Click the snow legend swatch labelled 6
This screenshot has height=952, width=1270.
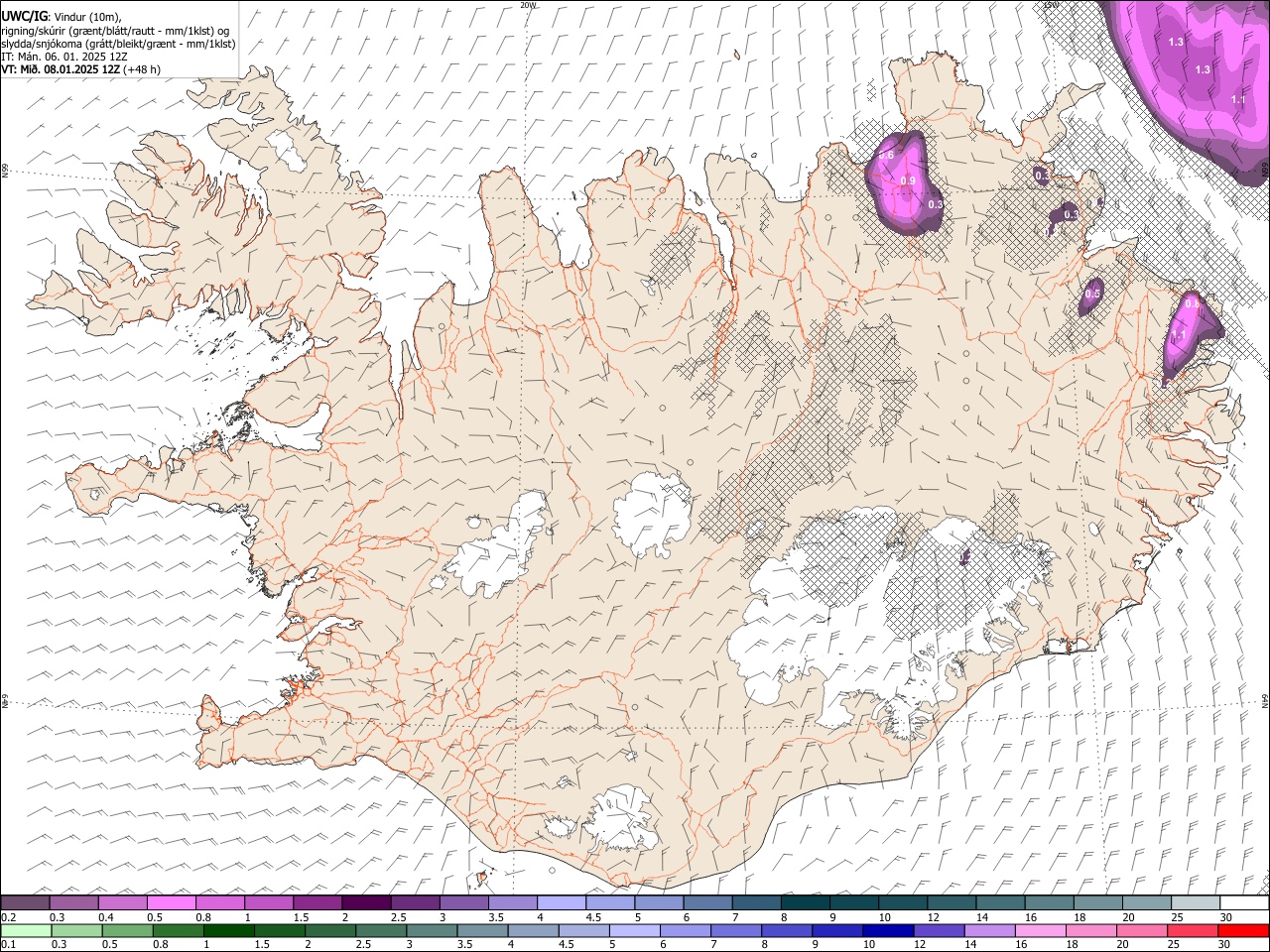point(707,903)
